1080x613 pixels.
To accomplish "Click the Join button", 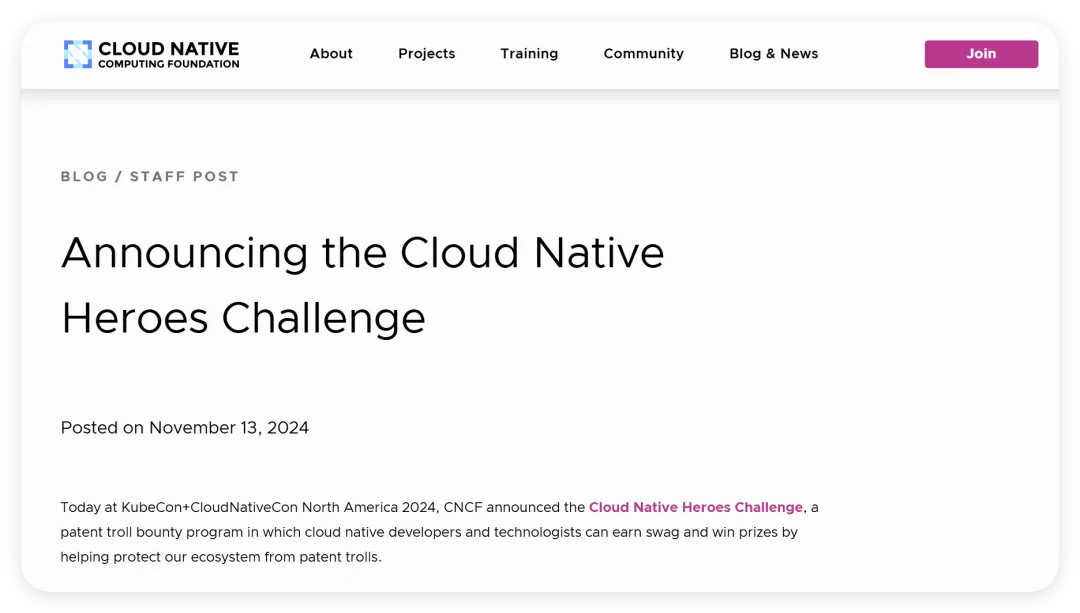I will coord(981,54).
